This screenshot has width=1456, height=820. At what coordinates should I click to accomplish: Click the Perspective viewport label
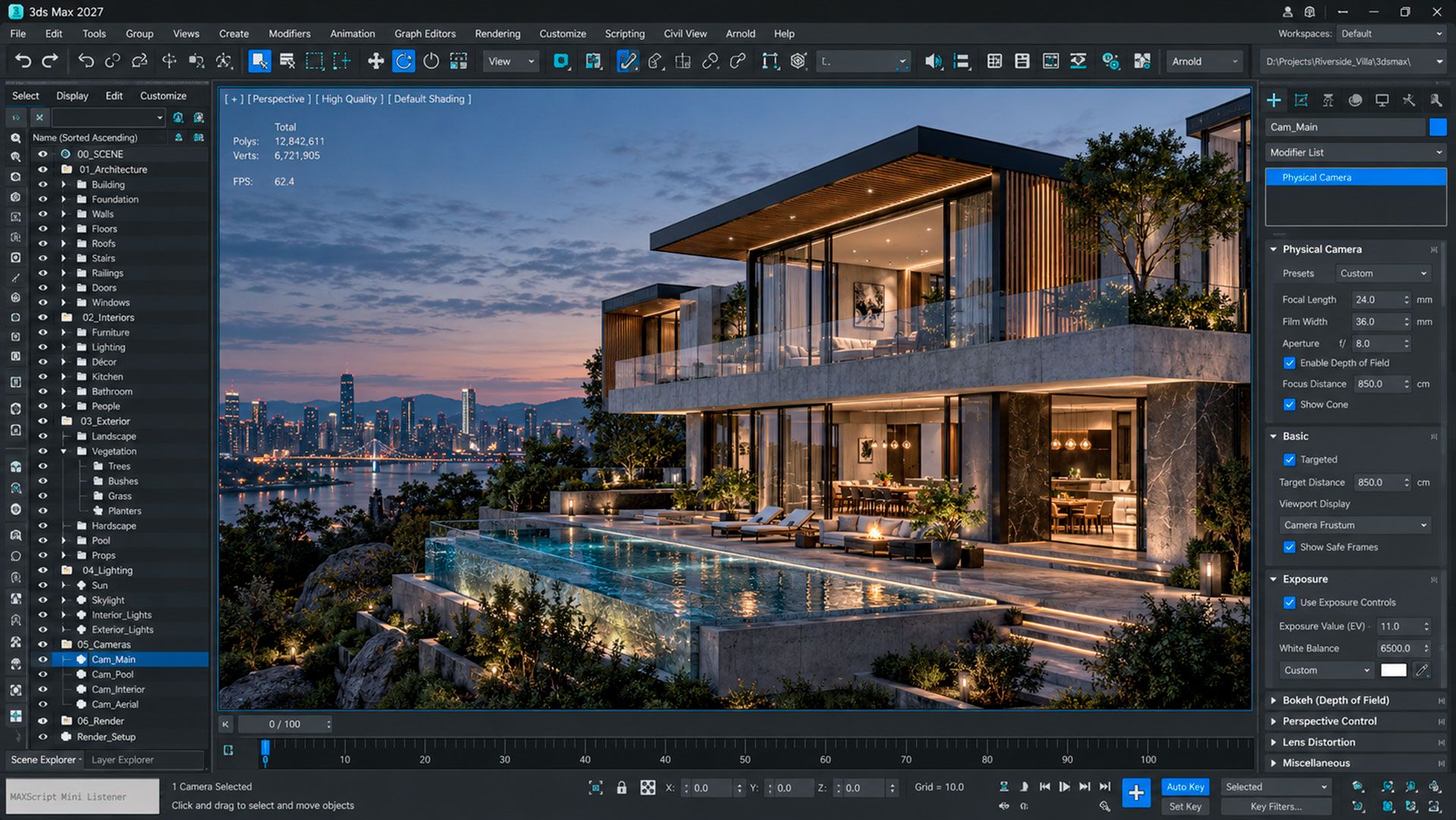click(x=278, y=99)
